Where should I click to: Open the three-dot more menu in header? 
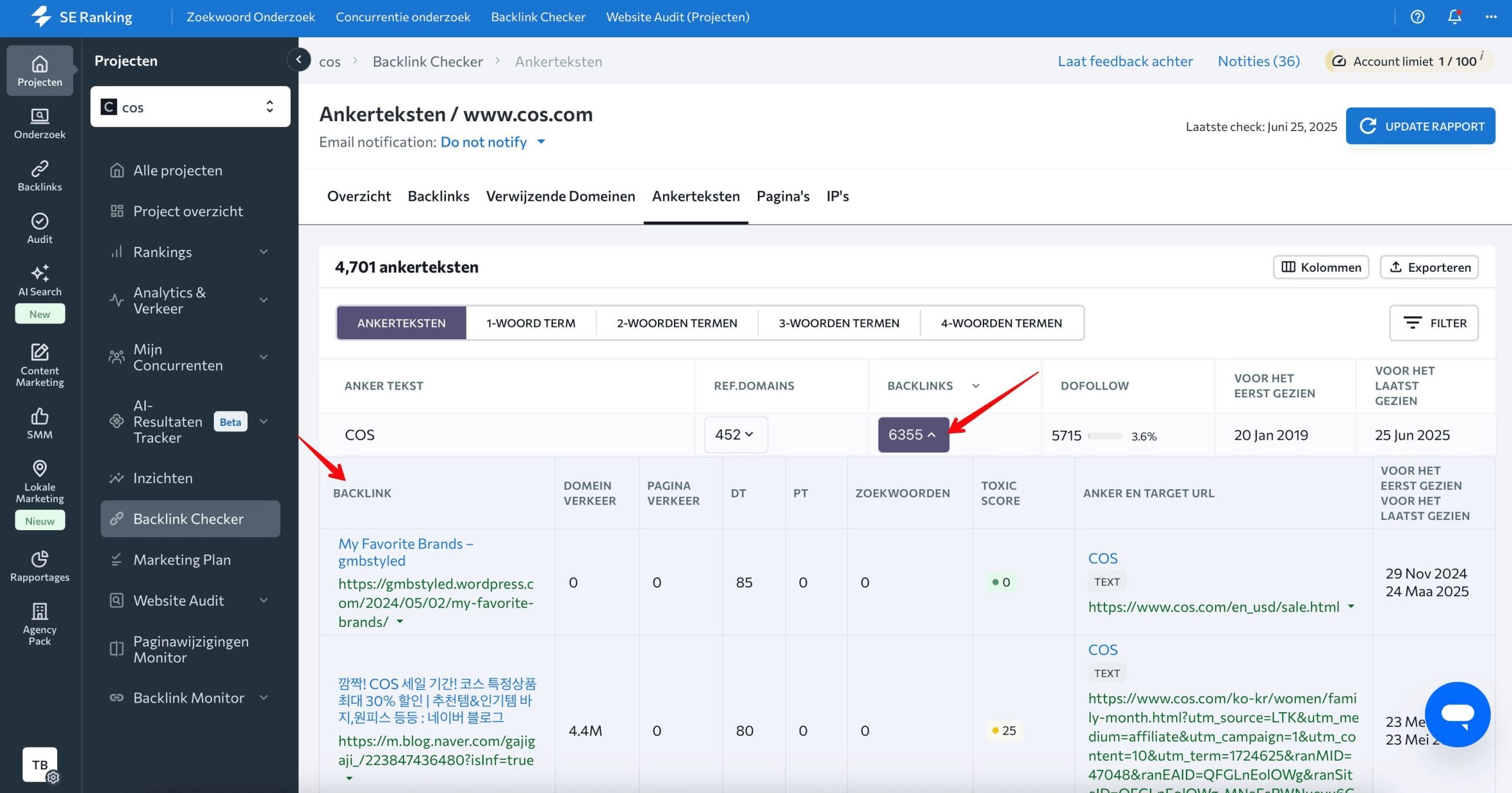pyautogui.click(x=1491, y=17)
